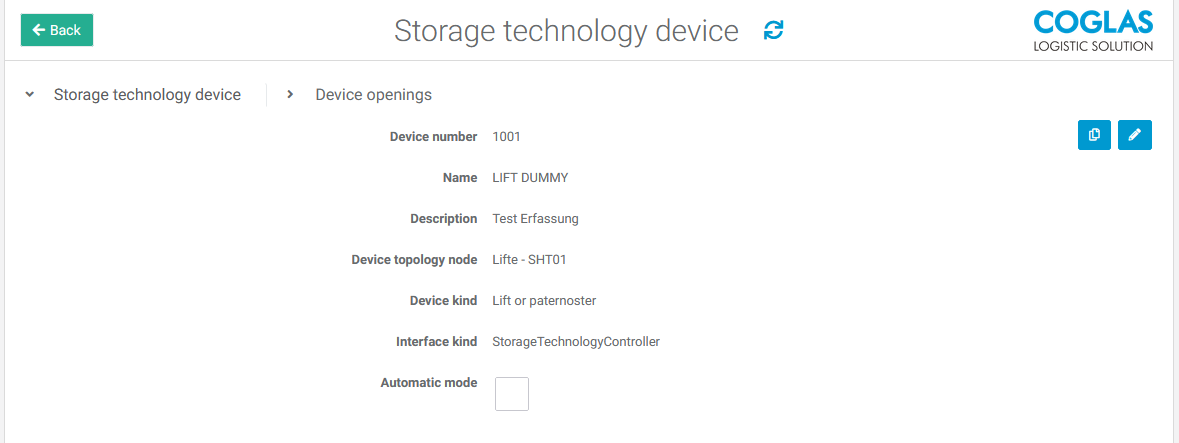Click the device number value 1001
This screenshot has height=443, width=1179.
click(506, 137)
